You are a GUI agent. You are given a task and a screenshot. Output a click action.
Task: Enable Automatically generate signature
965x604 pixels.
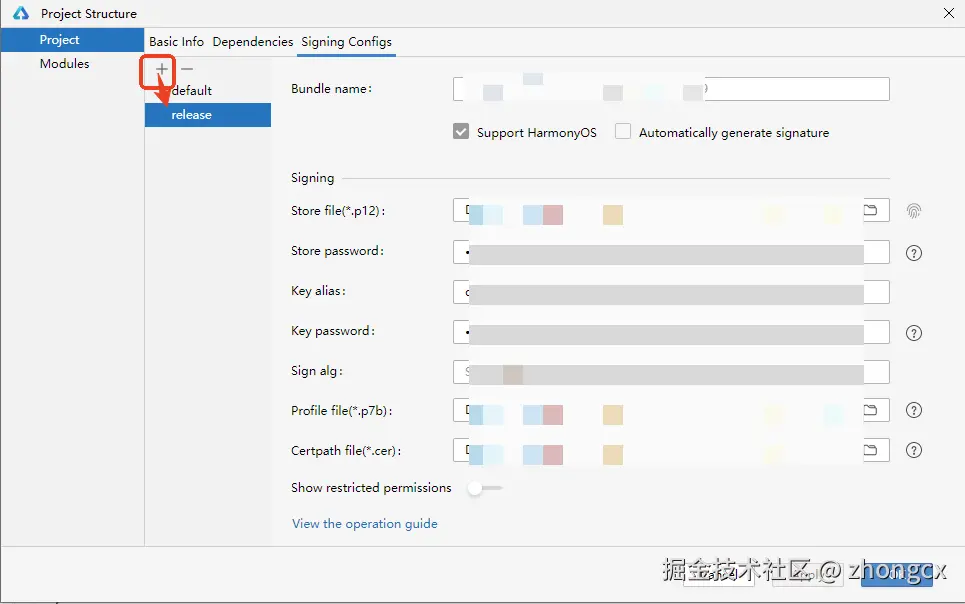(x=623, y=132)
